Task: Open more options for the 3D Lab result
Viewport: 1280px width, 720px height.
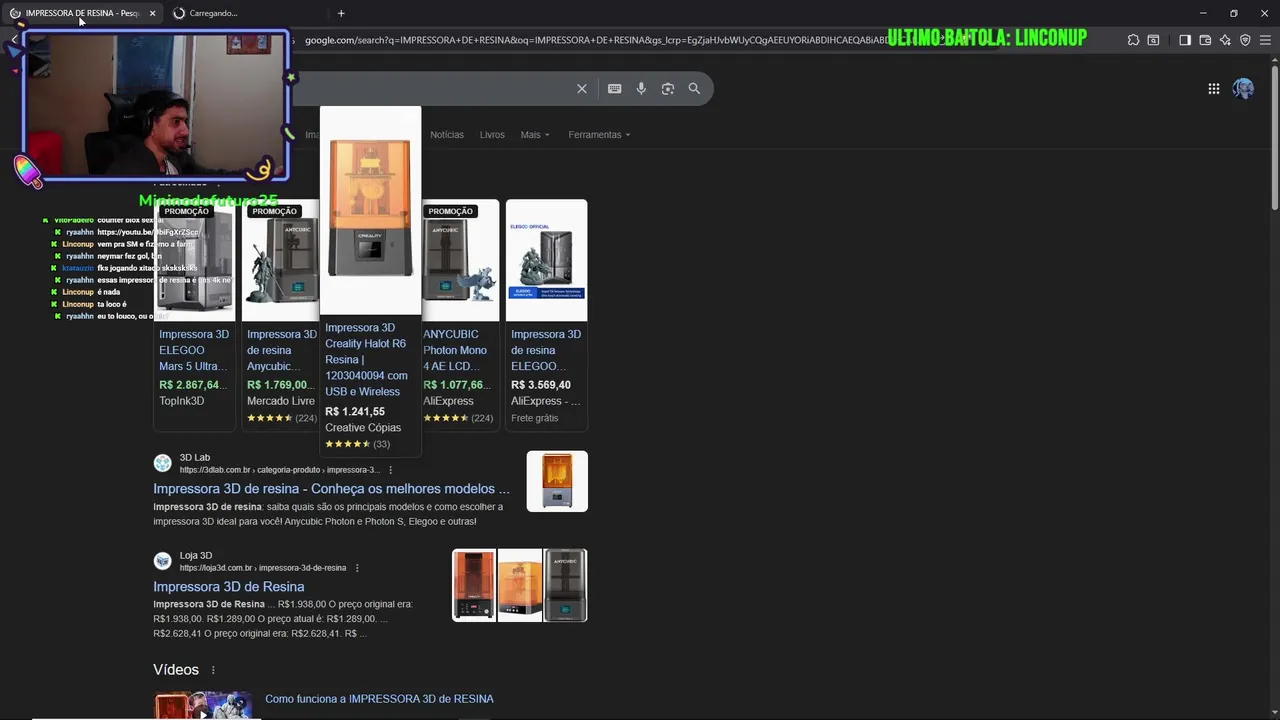Action: [391, 470]
